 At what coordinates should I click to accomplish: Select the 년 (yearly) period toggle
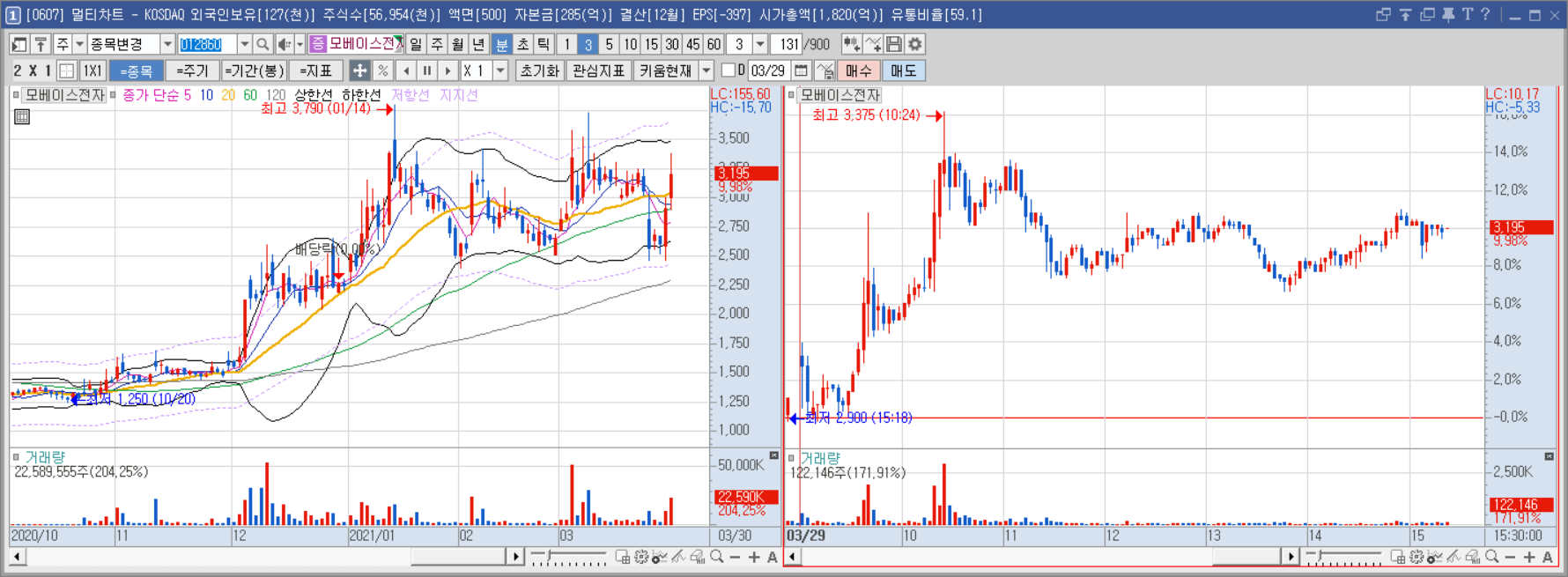[478, 44]
